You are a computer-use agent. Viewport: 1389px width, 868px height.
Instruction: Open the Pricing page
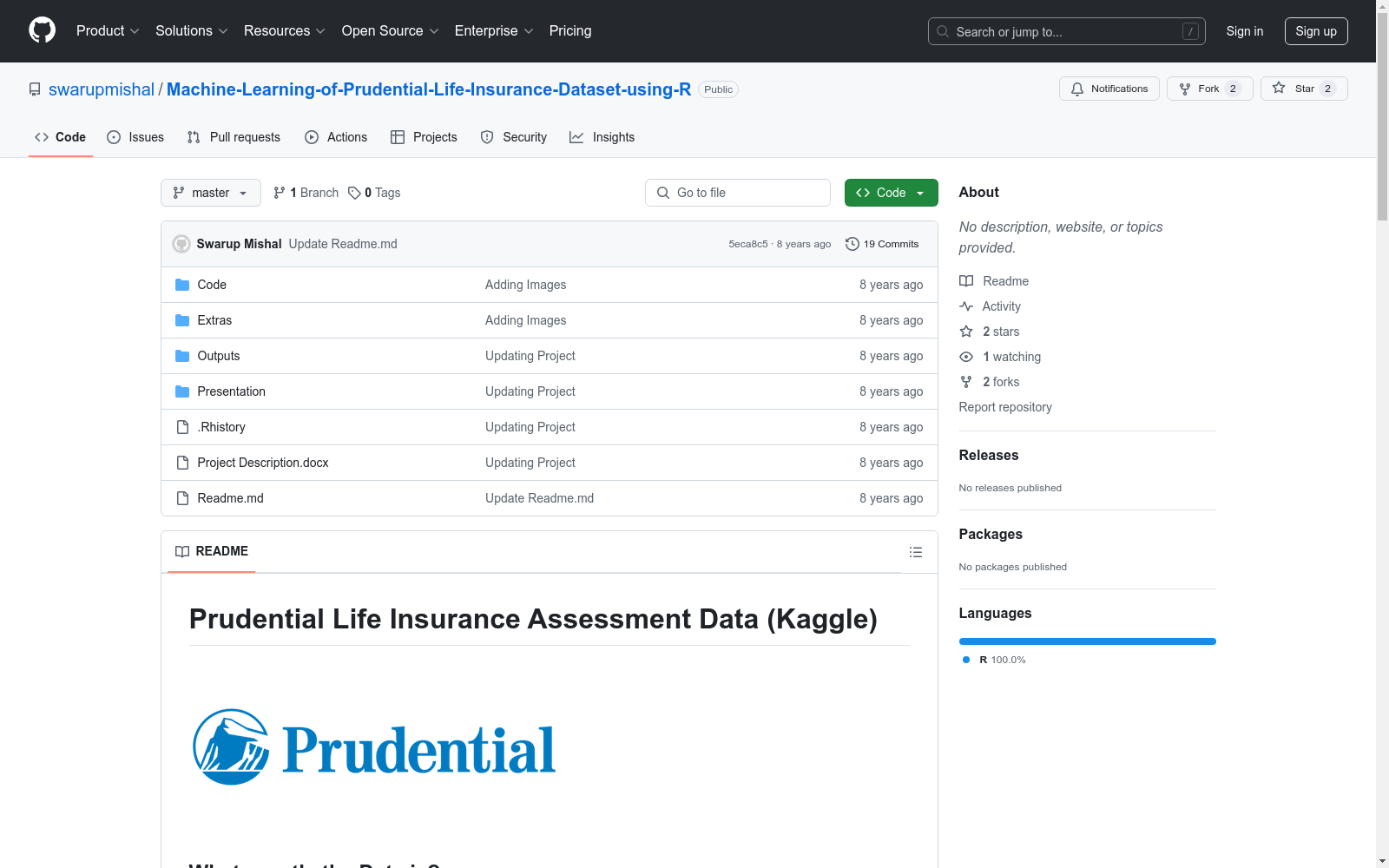coord(570,30)
